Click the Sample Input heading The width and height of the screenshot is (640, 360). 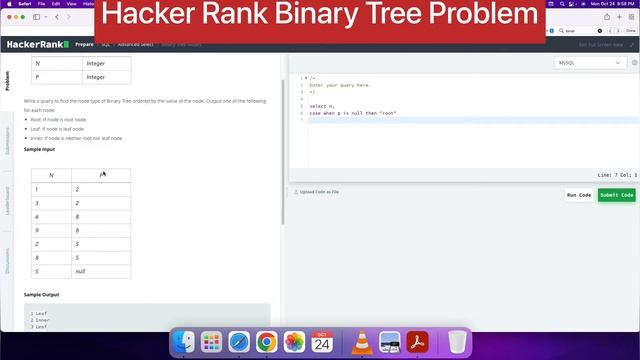tap(39, 149)
